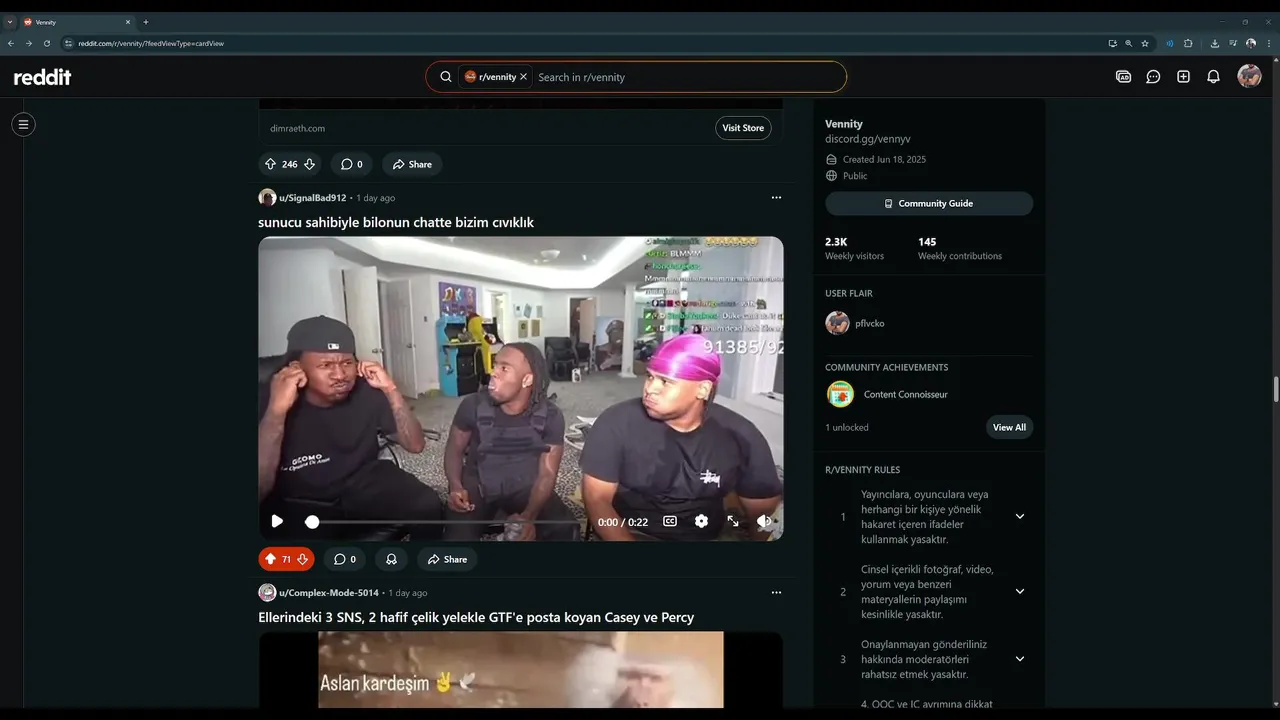Select the Vennity browser tab
This screenshot has width=1280, height=720.
(77, 21)
